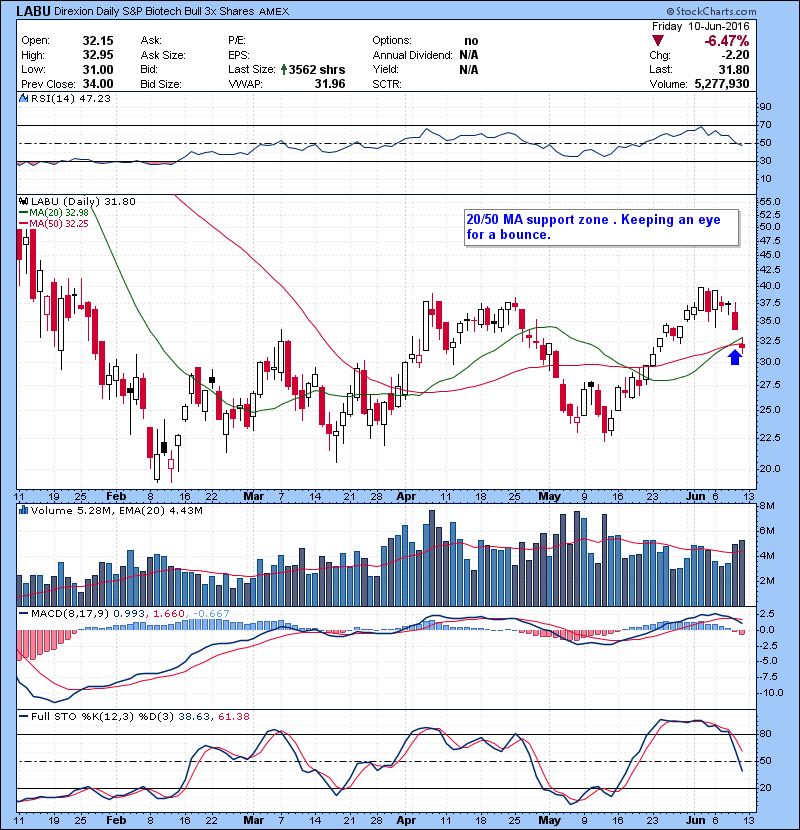Image resolution: width=800 pixels, height=830 pixels.
Task: Click the RSI(14) 47.23 label
Action: pyautogui.click(x=71, y=98)
